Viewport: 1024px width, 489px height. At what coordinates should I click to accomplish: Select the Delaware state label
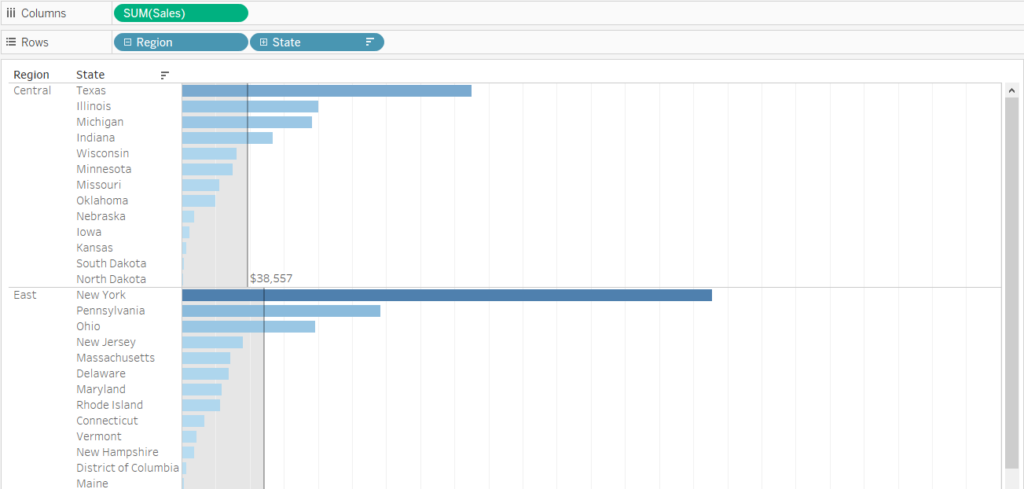click(101, 373)
